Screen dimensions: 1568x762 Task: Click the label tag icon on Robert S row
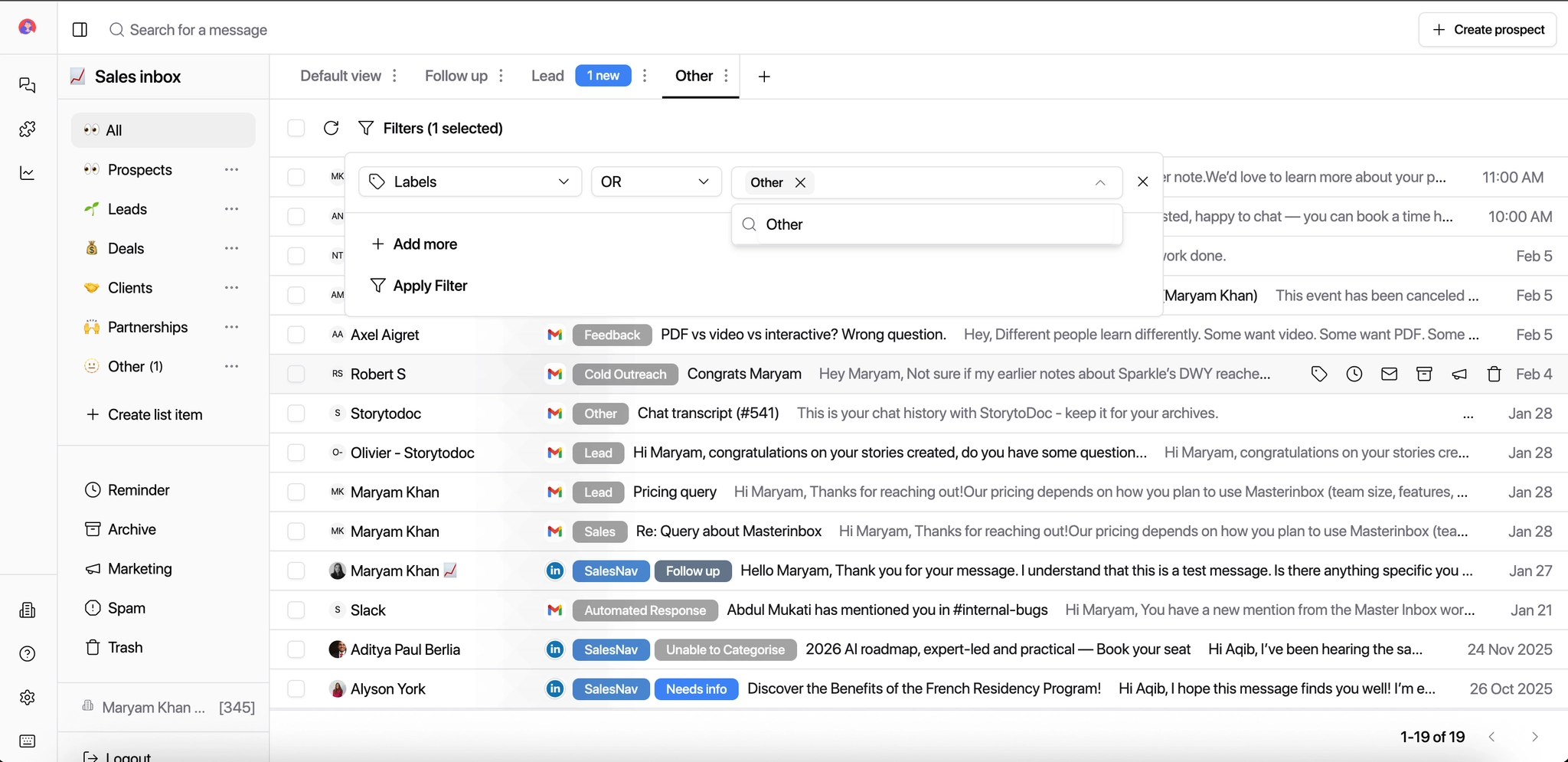point(1318,374)
